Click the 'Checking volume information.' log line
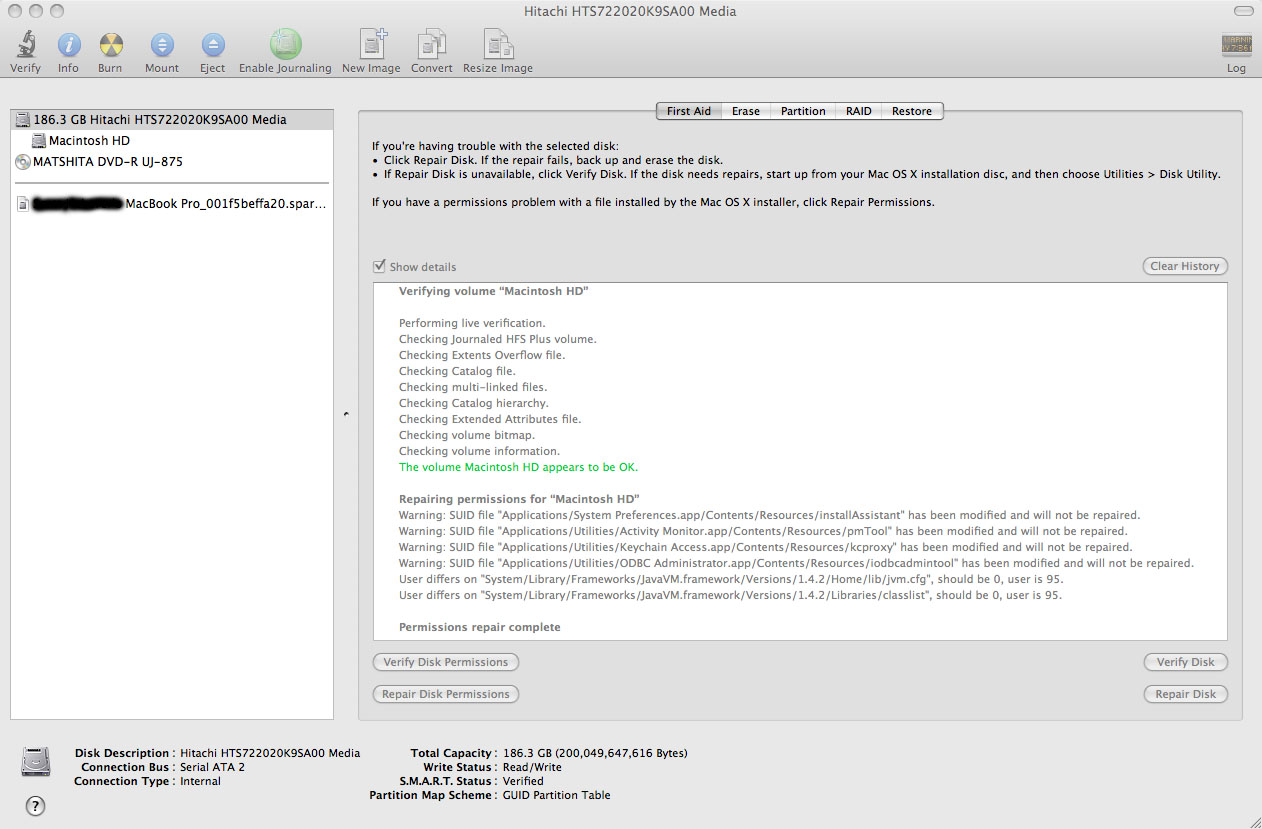The width and height of the screenshot is (1262, 829). [x=479, y=451]
